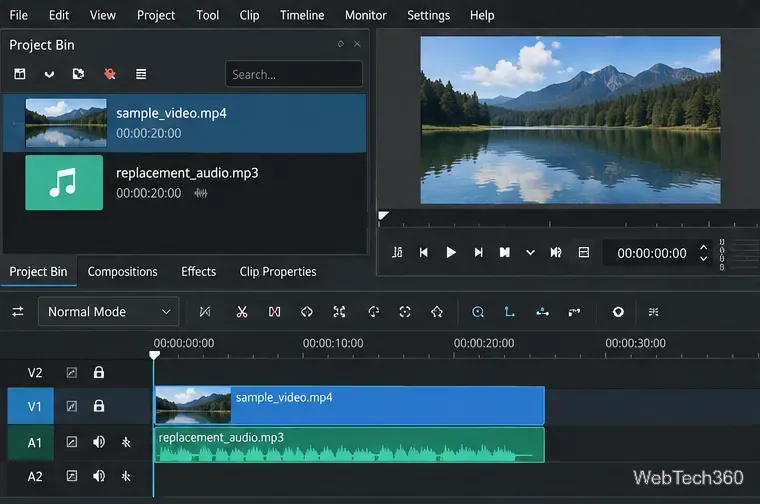Click the toolbar icon left of the scissors

[205, 312]
